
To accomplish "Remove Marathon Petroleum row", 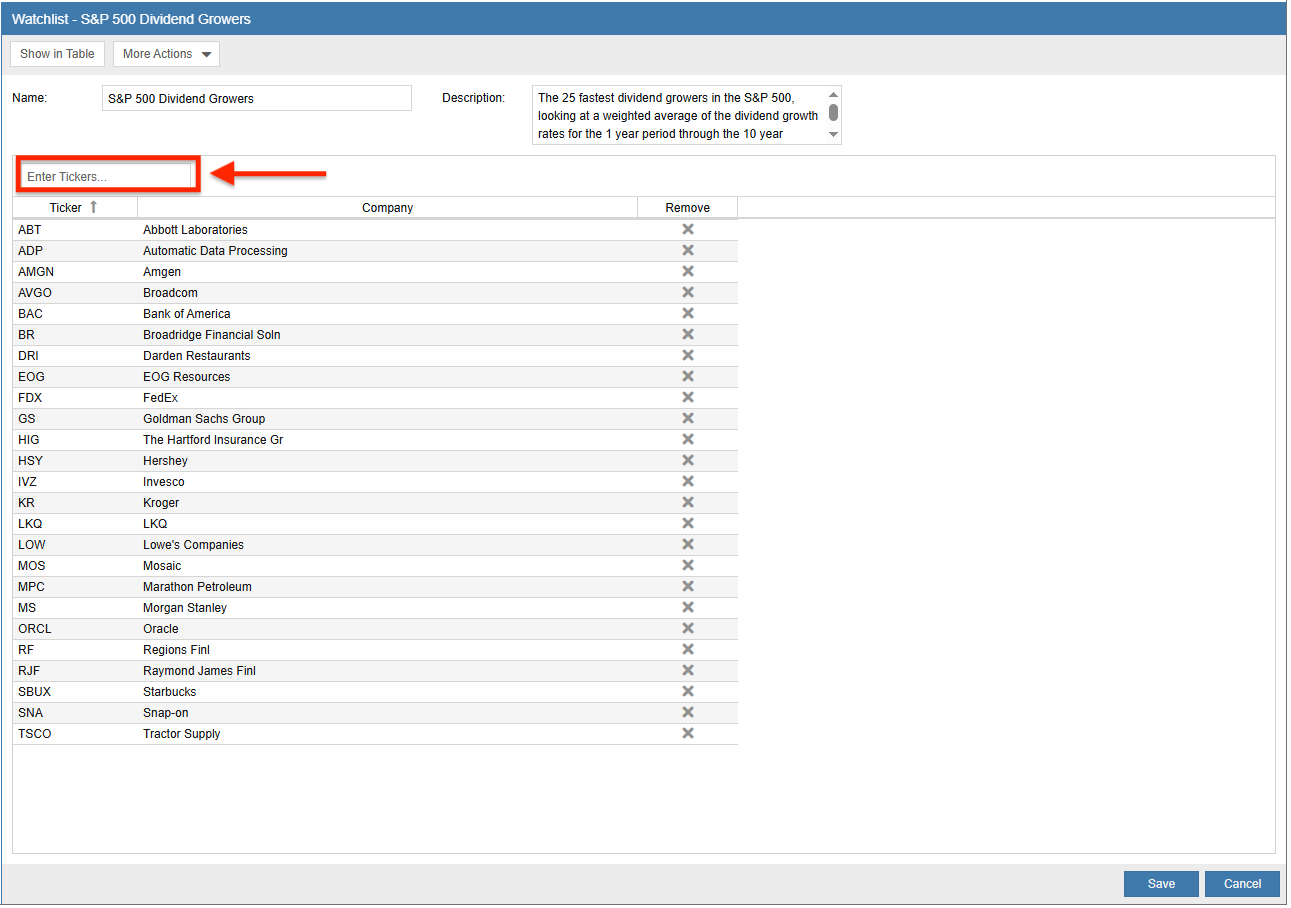I will click(688, 586).
